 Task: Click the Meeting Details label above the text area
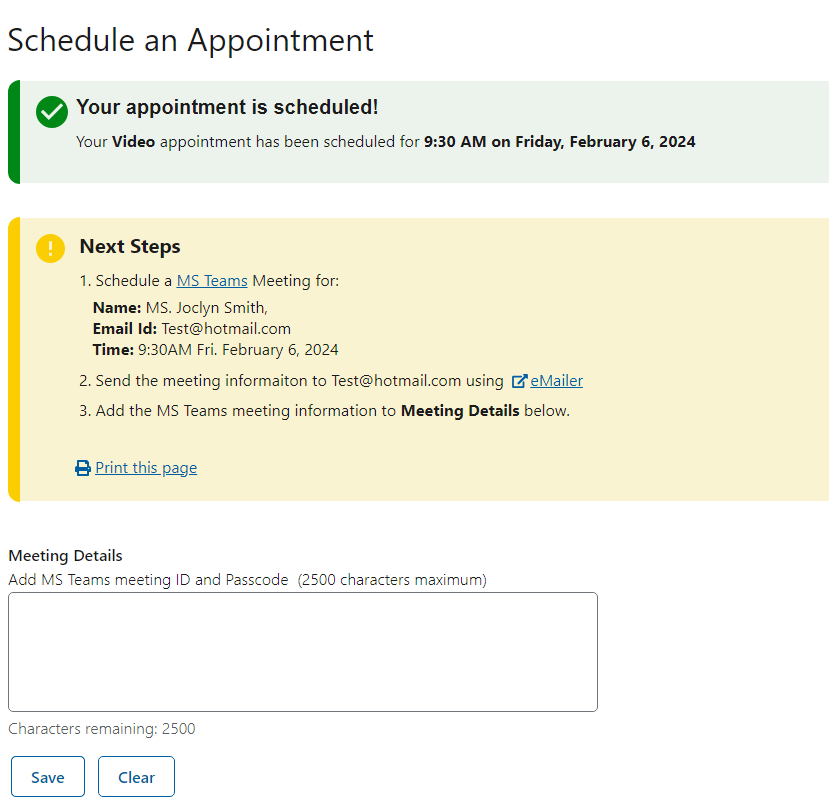(65, 556)
